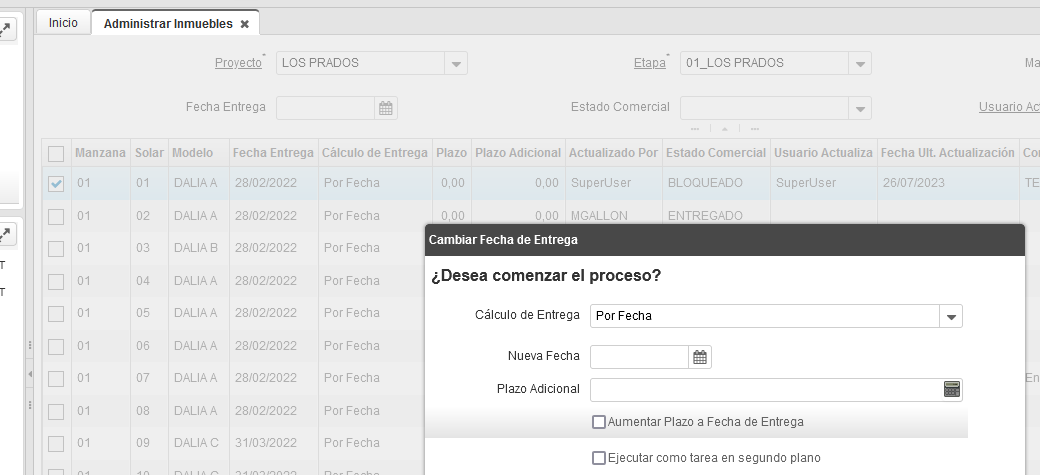The height and width of the screenshot is (475, 1040).
Task: Close the Administrar Inmuebles tab
Action: click(x=245, y=23)
